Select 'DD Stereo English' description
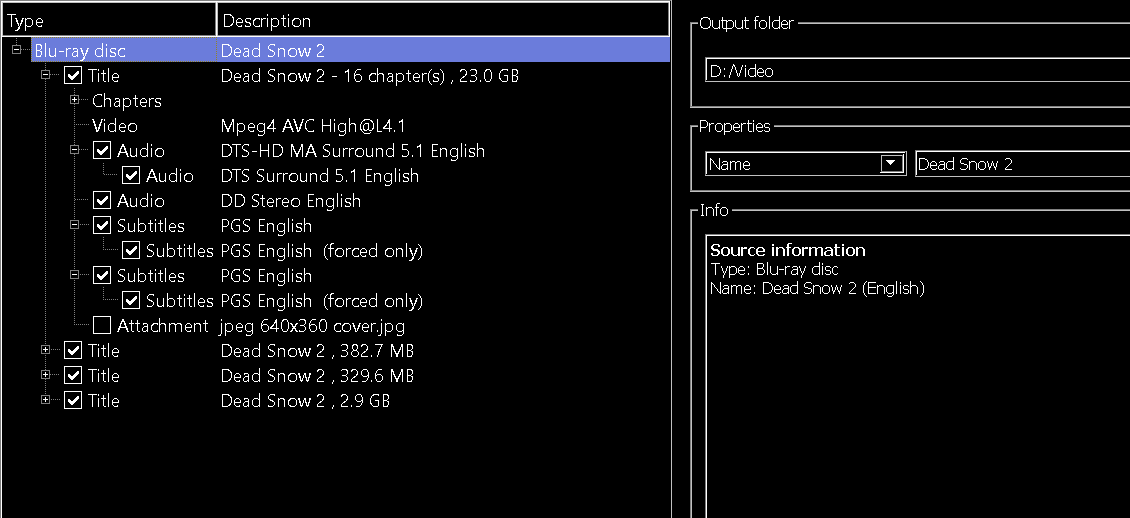The height and width of the screenshot is (518, 1130). (x=290, y=200)
